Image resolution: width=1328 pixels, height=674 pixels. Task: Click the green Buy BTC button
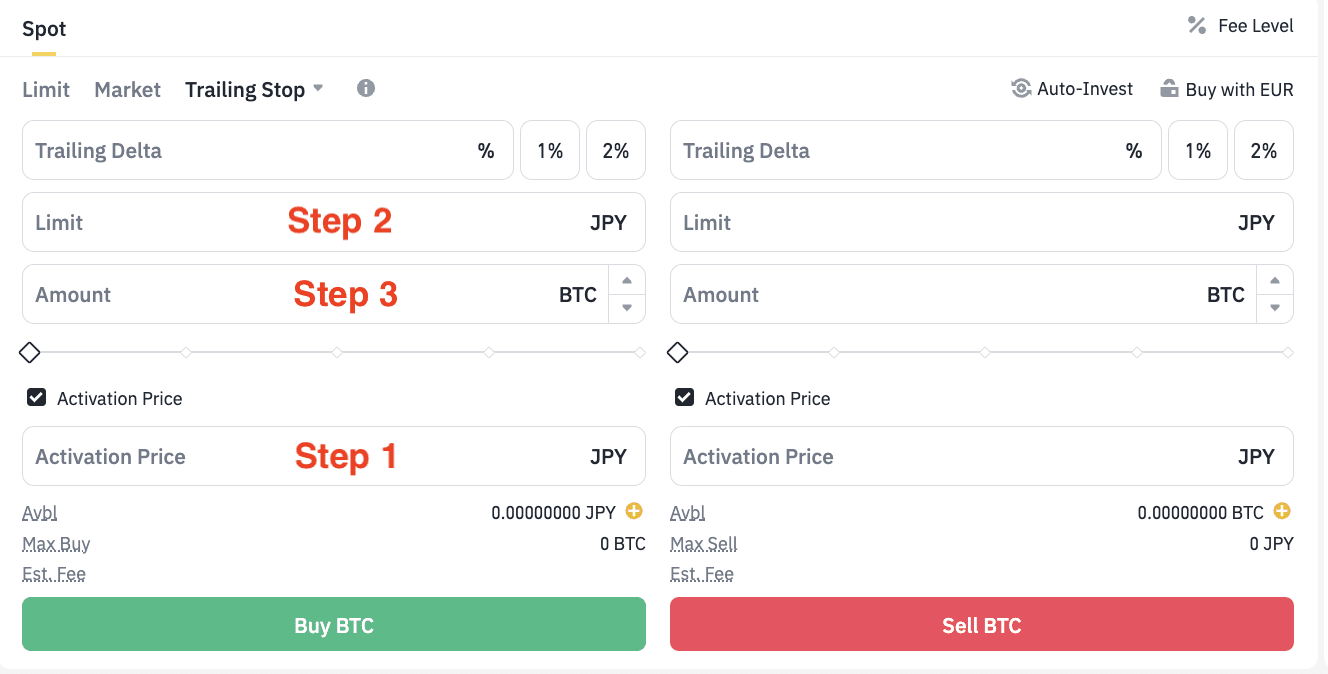334,625
